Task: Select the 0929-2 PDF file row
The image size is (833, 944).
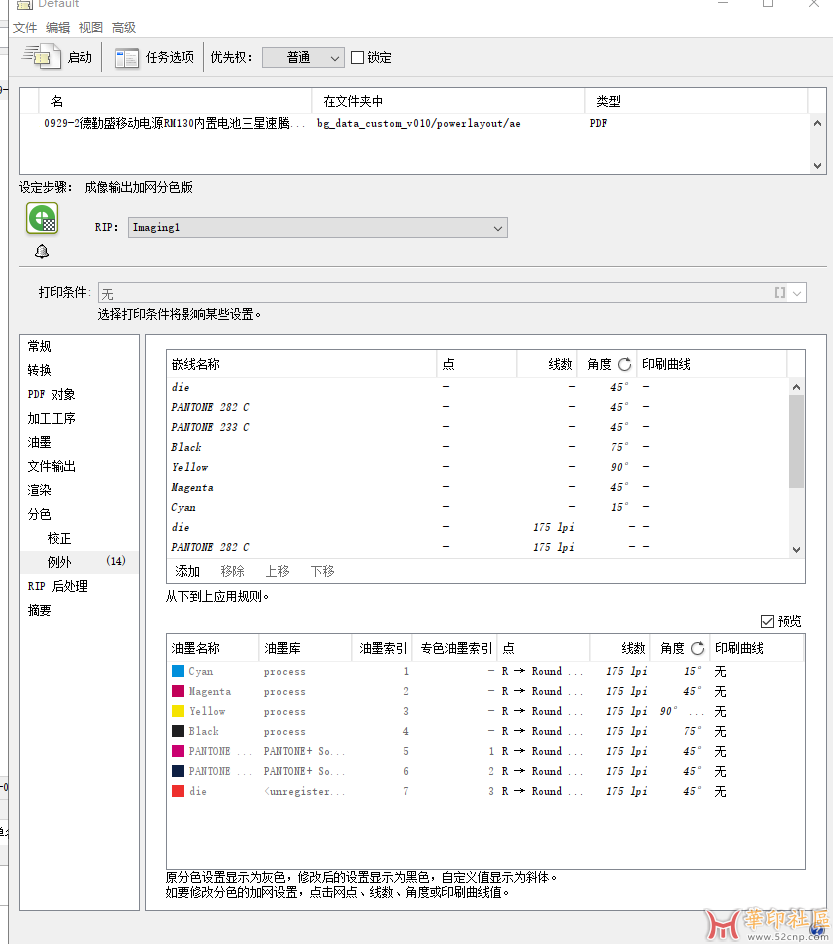Action: [415, 123]
